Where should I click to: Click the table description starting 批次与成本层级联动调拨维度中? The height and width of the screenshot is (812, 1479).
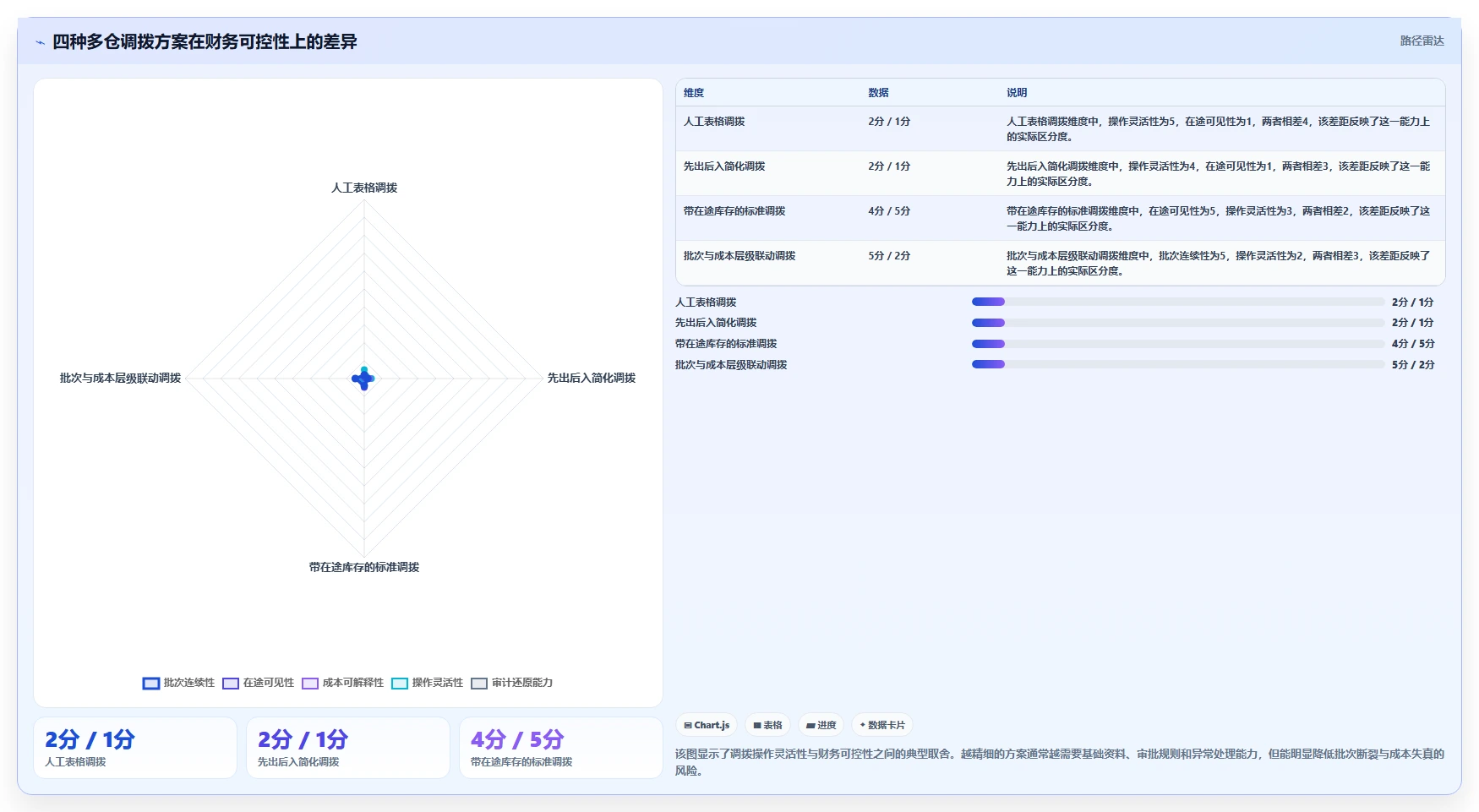click(1218, 264)
